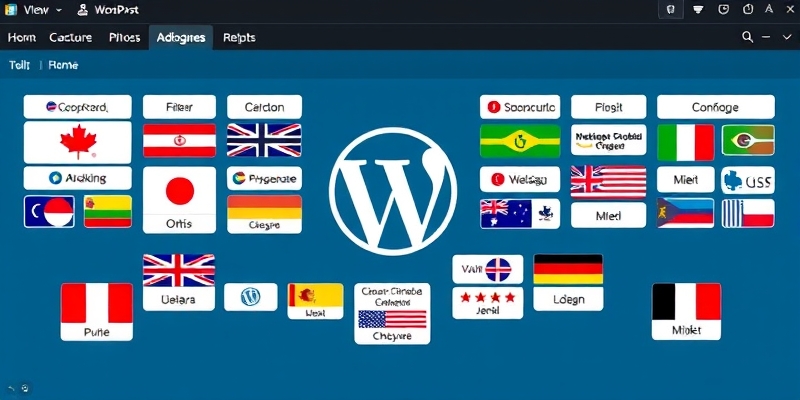This screenshot has width=800, height=400.
Task: Click the app logo icon beside View
Action: (x=10, y=10)
